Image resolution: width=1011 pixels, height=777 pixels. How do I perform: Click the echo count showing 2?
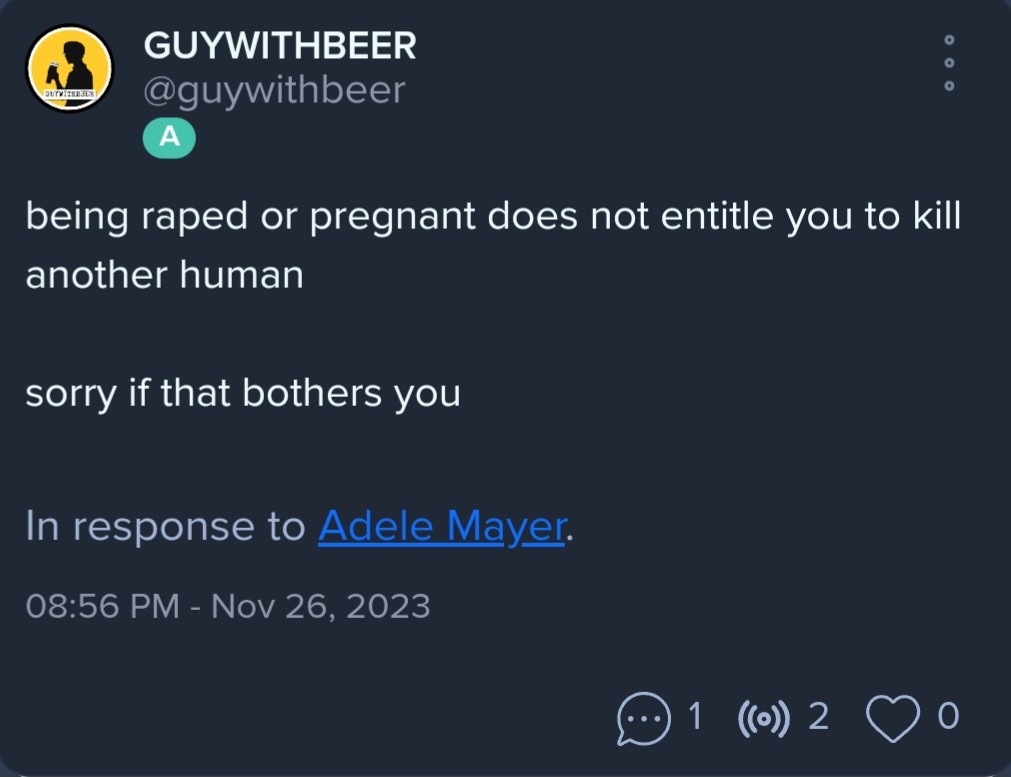point(818,716)
